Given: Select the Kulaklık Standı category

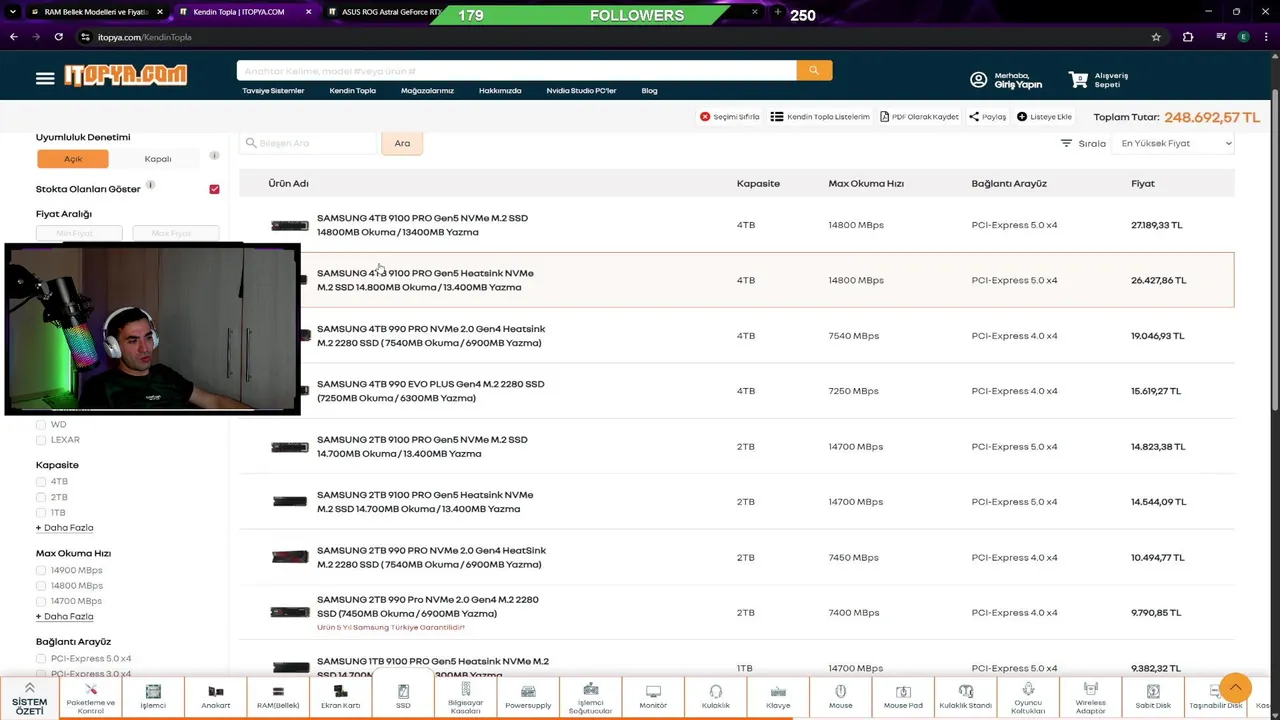Looking at the screenshot, I should click(965, 698).
